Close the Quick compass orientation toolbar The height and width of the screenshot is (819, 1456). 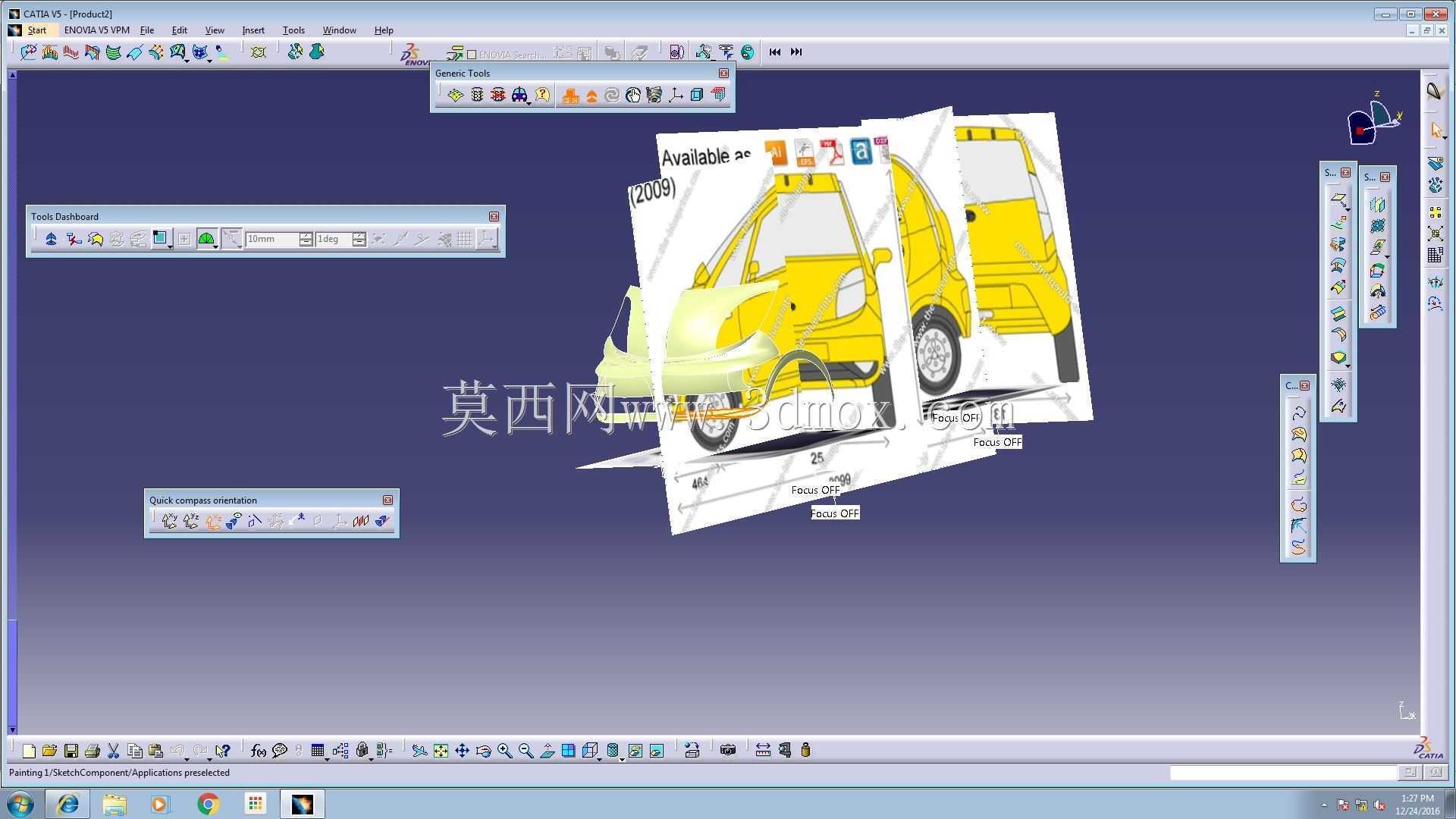388,500
